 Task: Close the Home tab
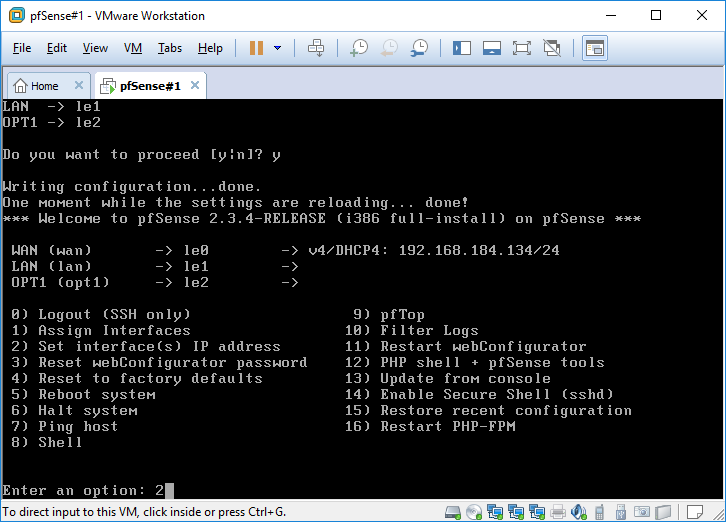tap(79, 85)
